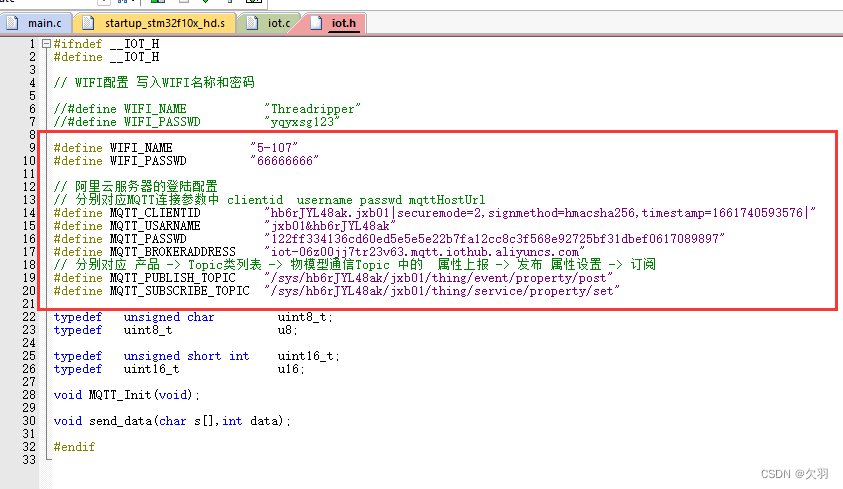
Task: Click the MQTT_PUBLISH_TOPIC property/post string
Action: point(438,278)
